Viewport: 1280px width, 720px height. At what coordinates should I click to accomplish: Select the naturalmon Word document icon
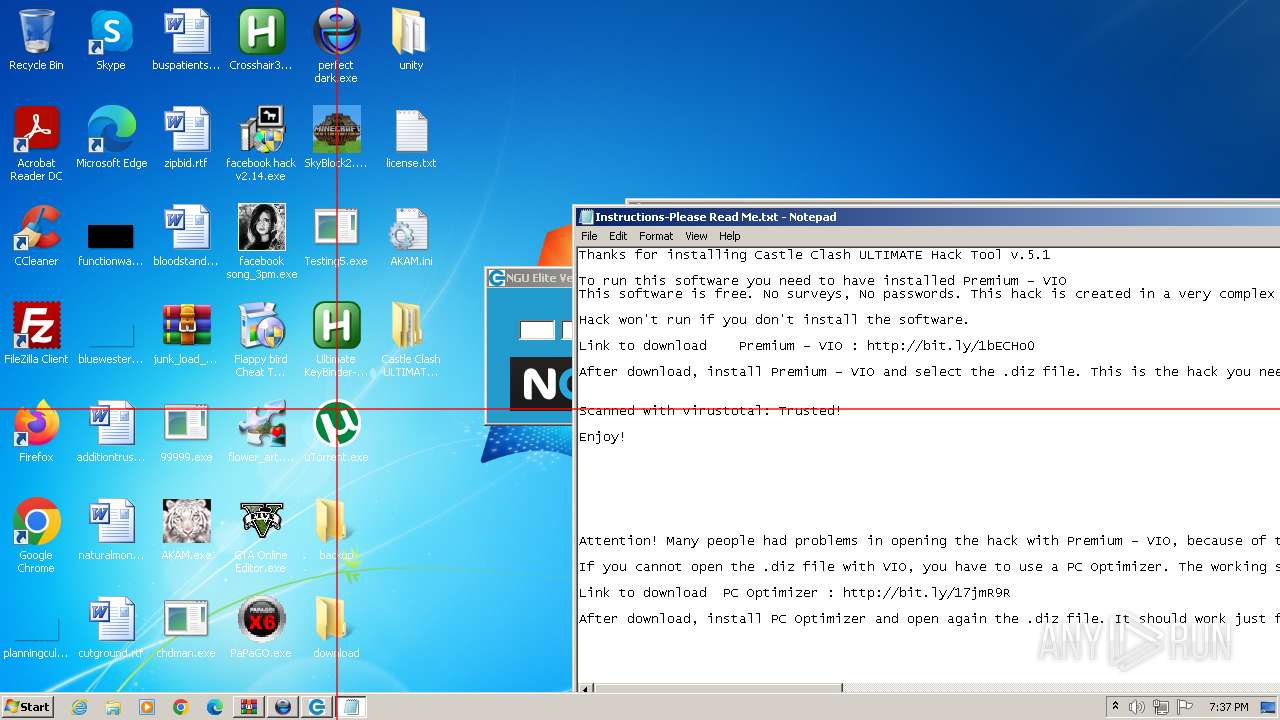click(x=111, y=530)
